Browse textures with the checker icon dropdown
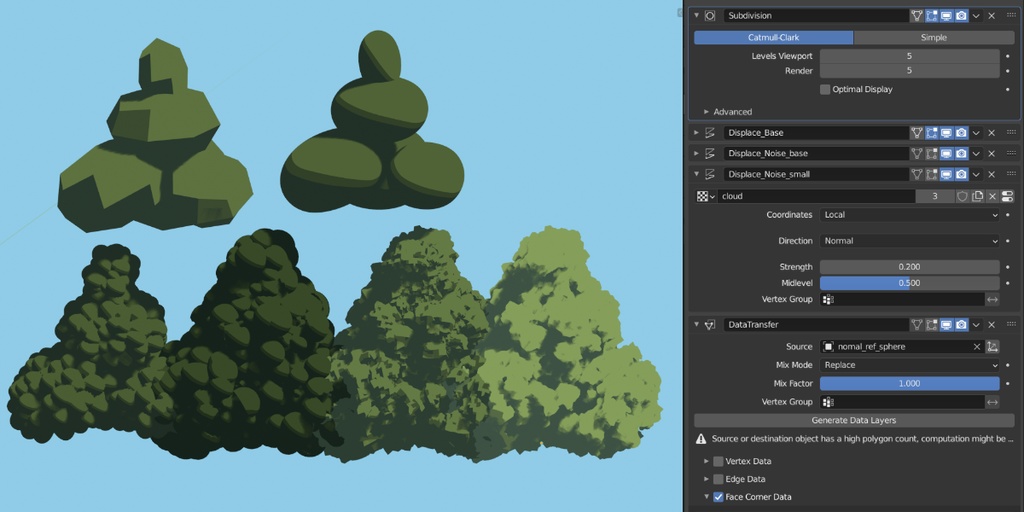Screen dimensions: 1024x512 point(706,196)
